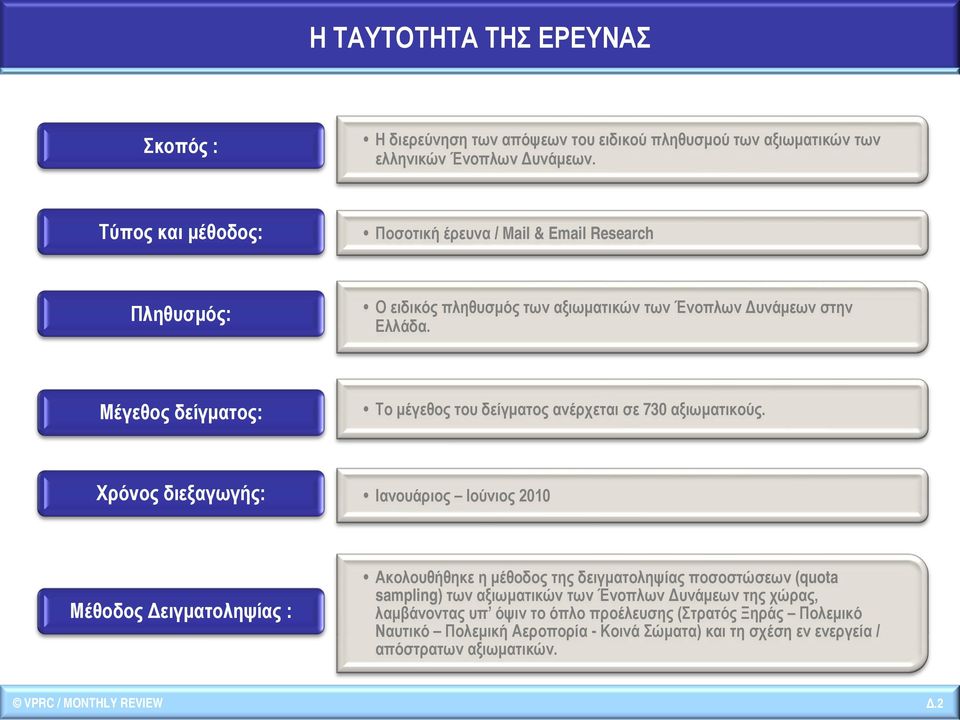Image resolution: width=960 pixels, height=720 pixels.
Task: Select the 'Πληθυσμός:' label box
Action: pyautogui.click(x=181, y=314)
